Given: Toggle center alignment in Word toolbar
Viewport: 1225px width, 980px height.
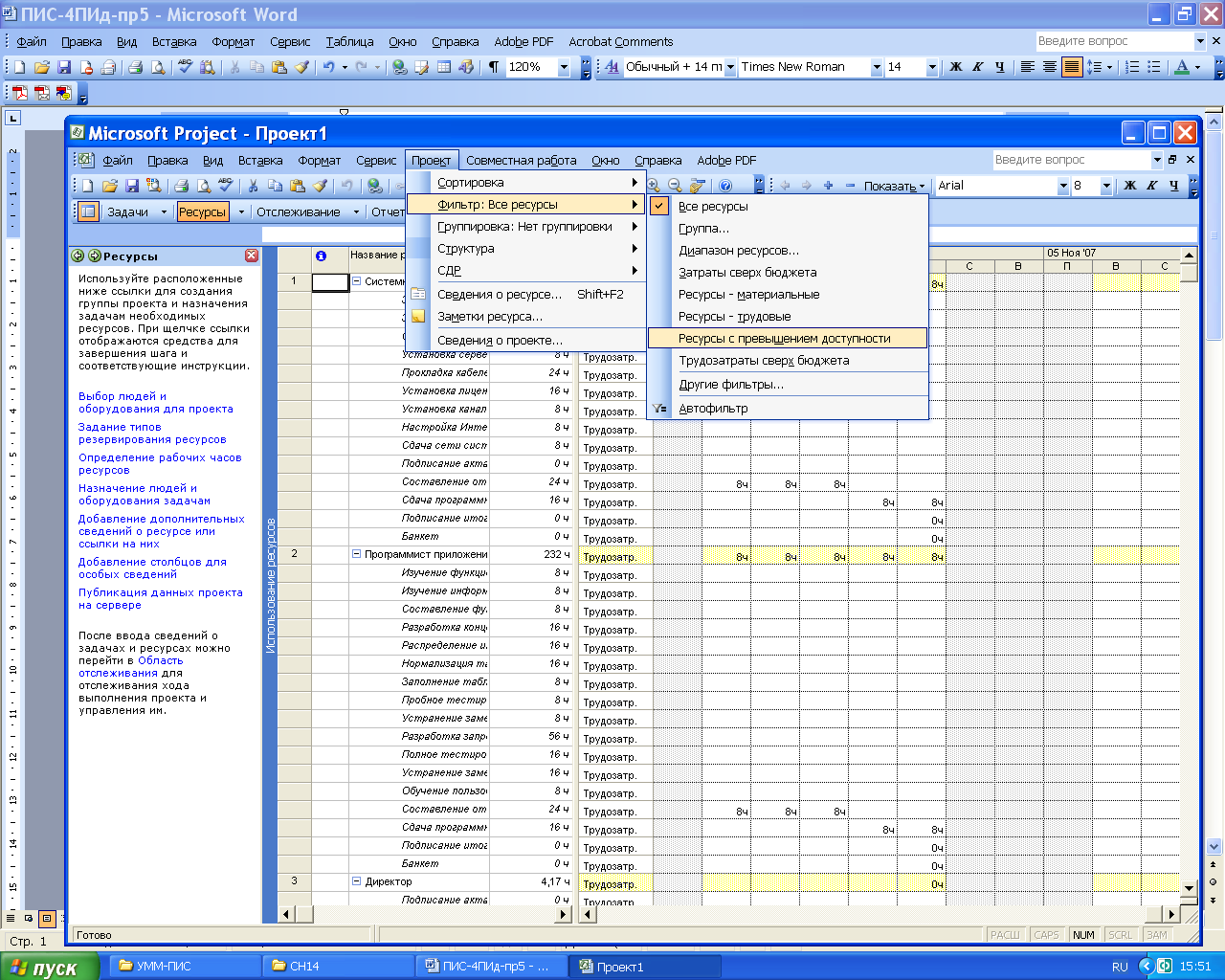Looking at the screenshot, I should pos(1050,67).
